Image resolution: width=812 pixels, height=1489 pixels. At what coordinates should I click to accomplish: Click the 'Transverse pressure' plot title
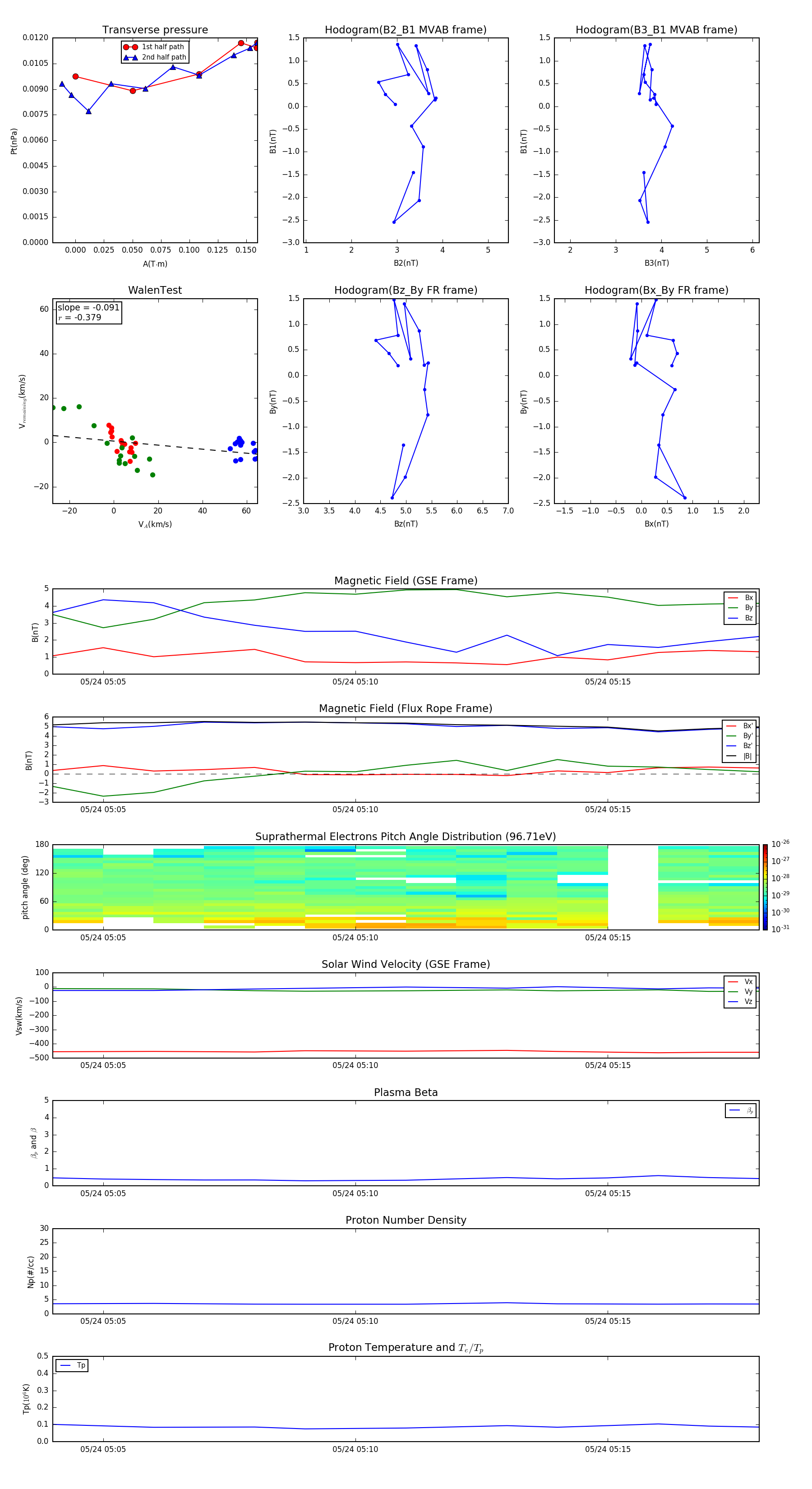tap(155, 30)
